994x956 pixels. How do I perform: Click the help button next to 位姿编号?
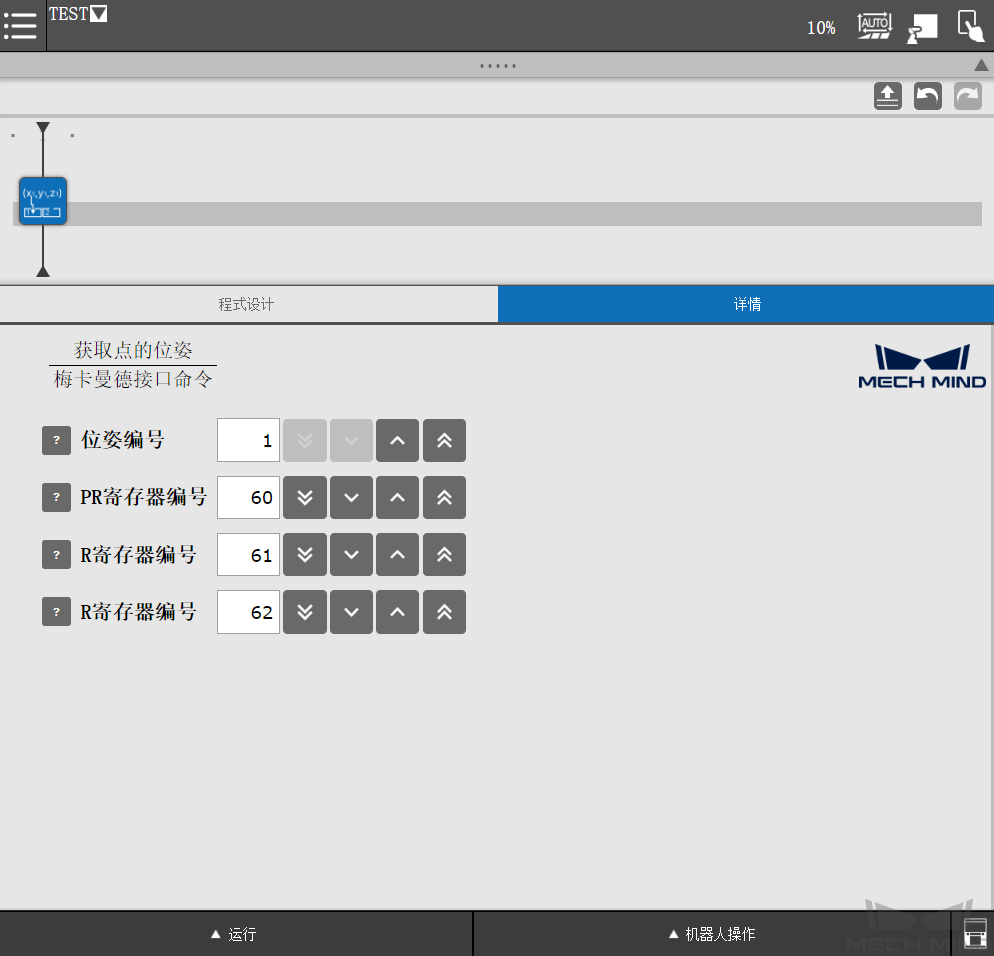pos(56,440)
